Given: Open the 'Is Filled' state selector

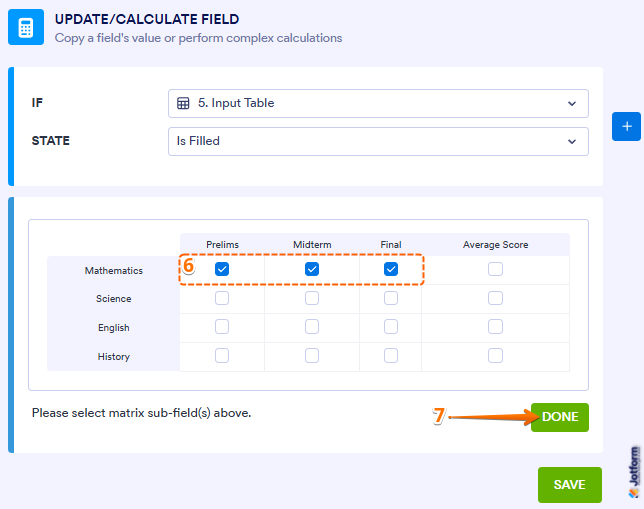Looking at the screenshot, I should 378,141.
